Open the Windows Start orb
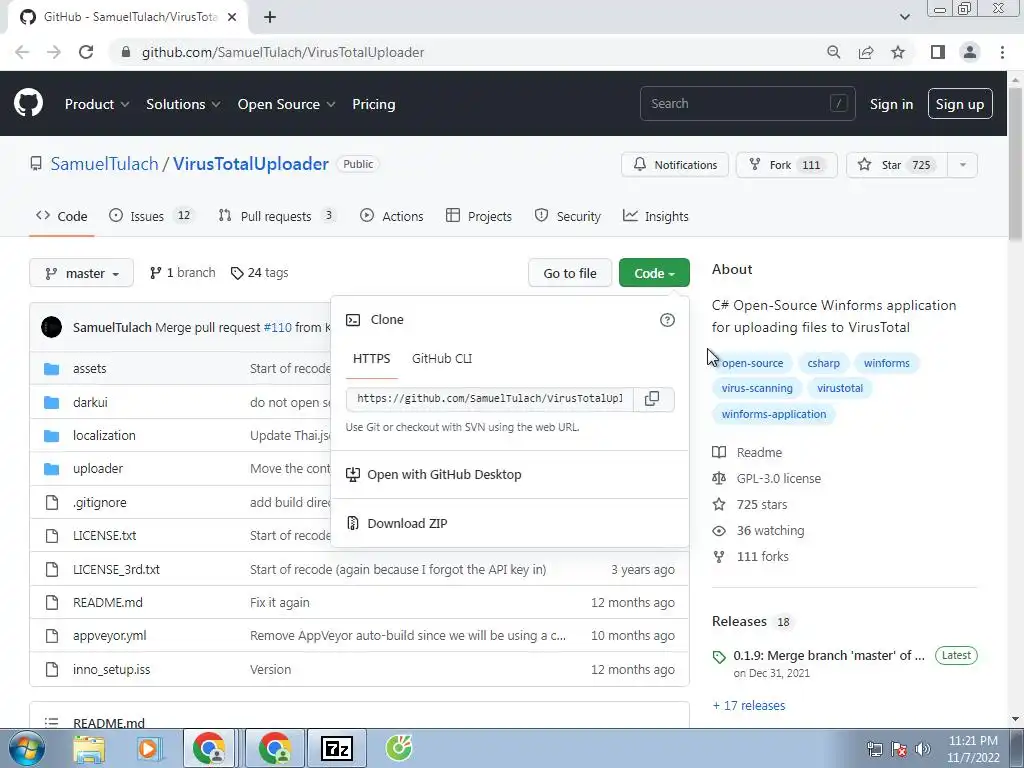Viewport: 1024px width, 768px height. [x=27, y=748]
